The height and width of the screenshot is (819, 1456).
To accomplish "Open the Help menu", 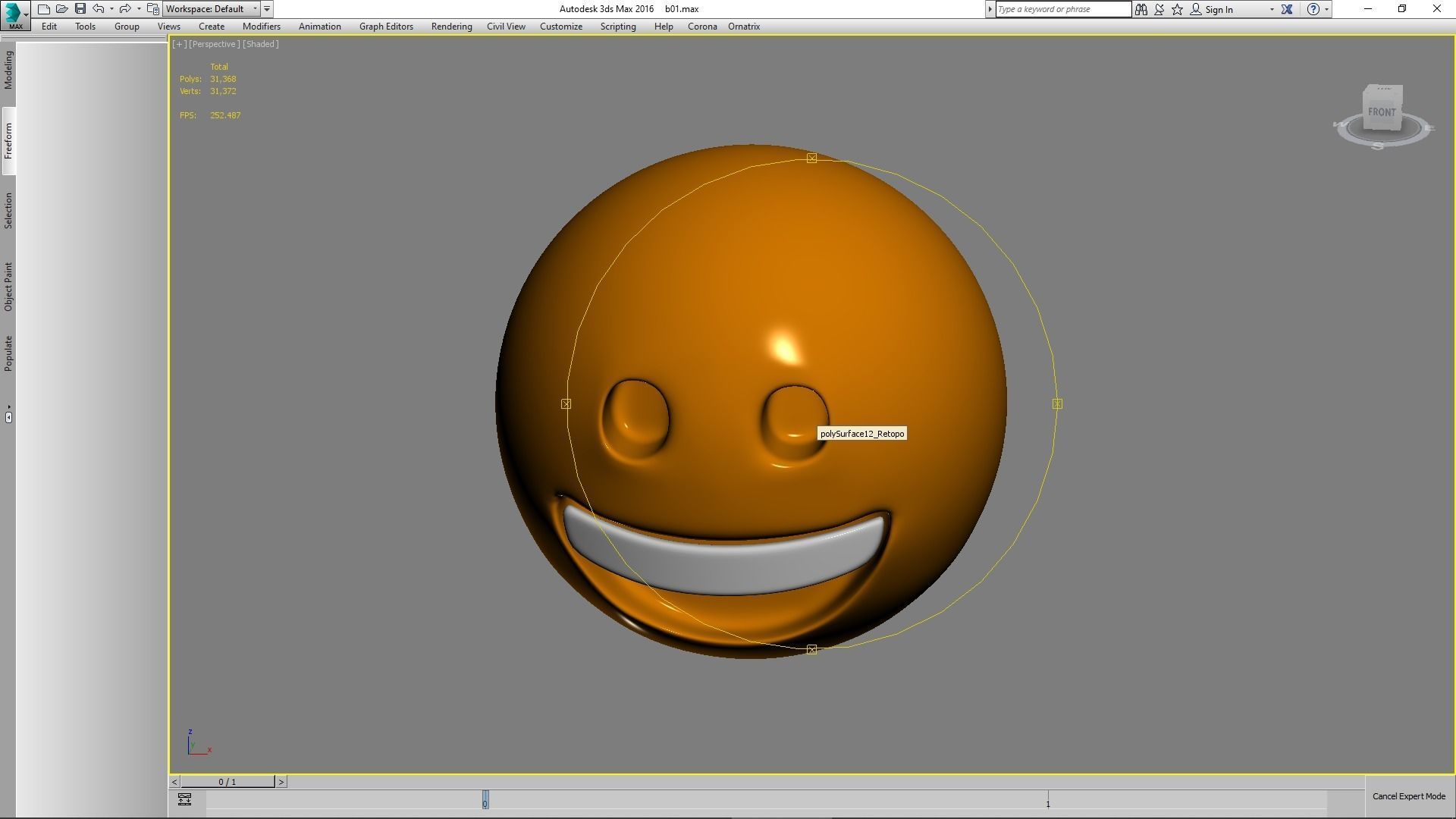I will point(664,27).
